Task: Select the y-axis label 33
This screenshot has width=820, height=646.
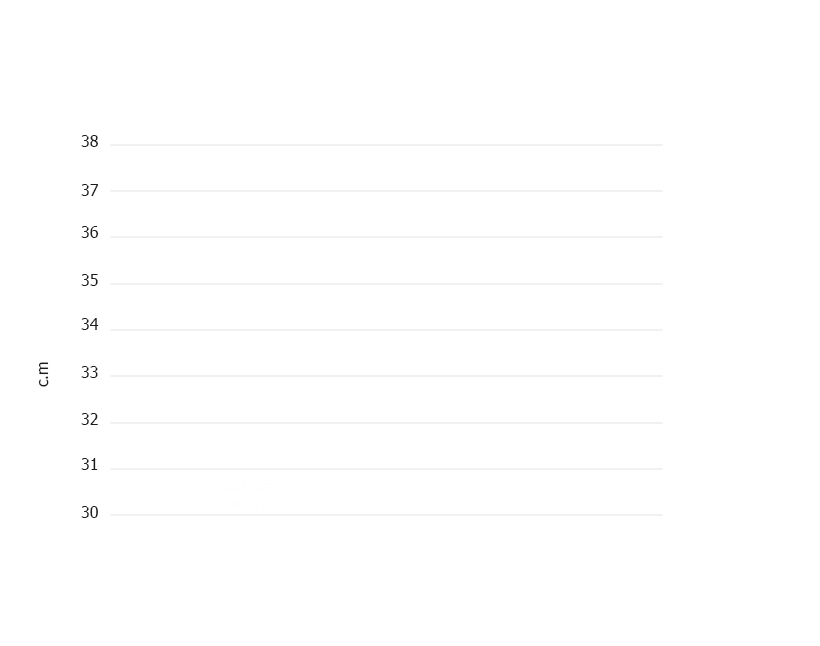Action: (x=89, y=373)
